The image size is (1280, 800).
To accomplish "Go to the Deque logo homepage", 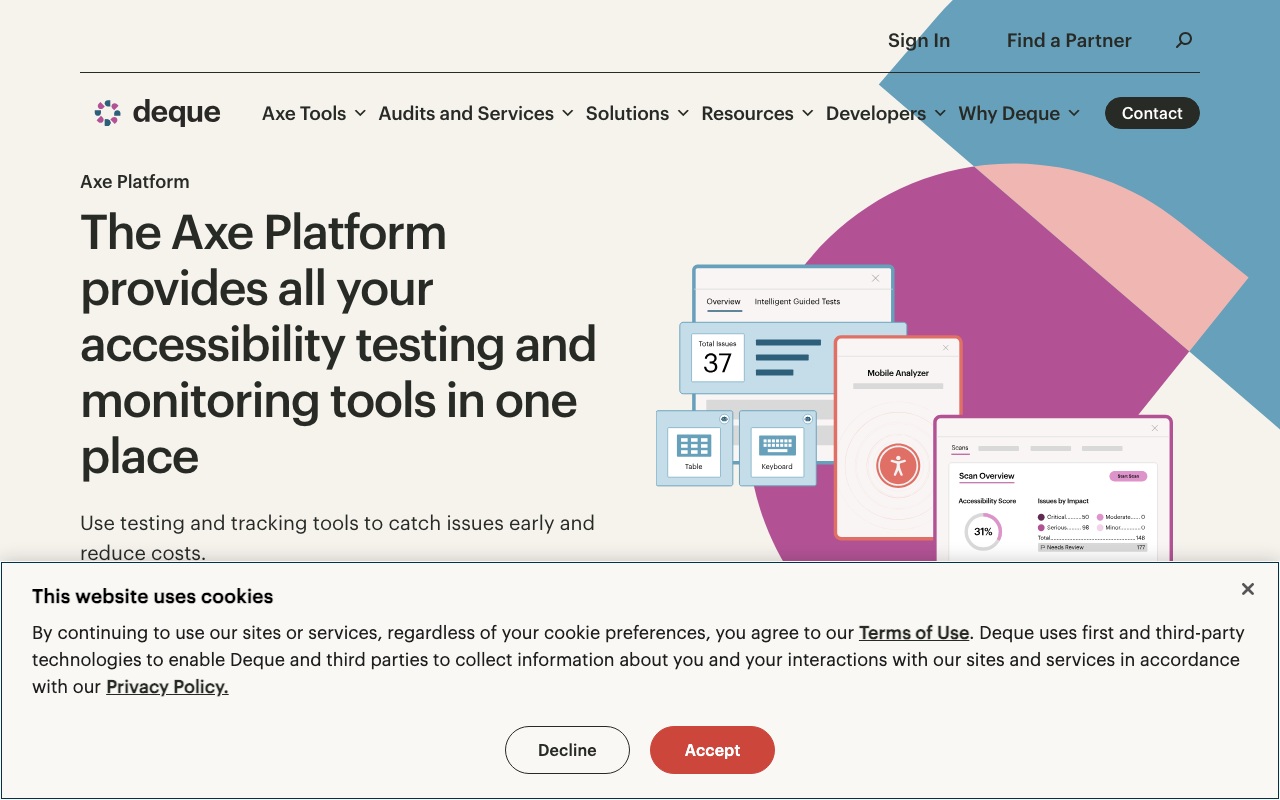I will (x=157, y=113).
